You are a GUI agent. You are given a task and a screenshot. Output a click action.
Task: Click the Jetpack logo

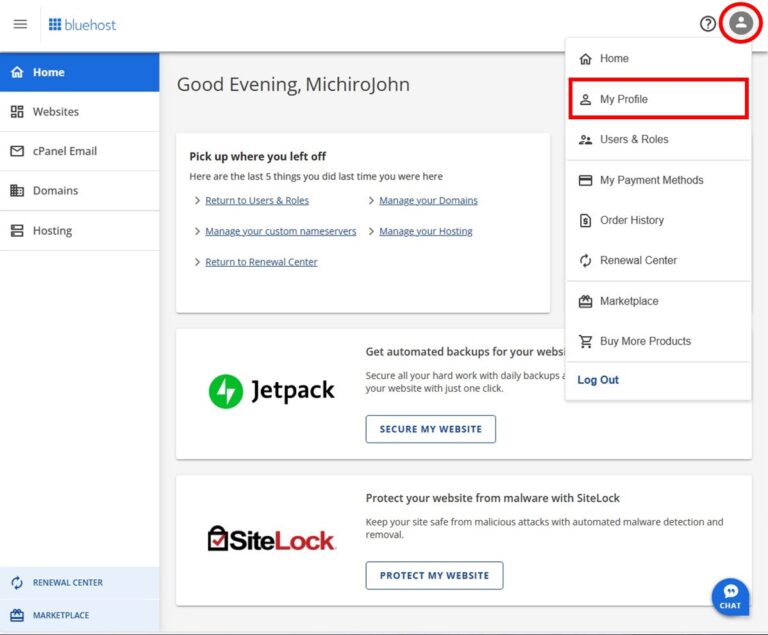click(x=271, y=391)
